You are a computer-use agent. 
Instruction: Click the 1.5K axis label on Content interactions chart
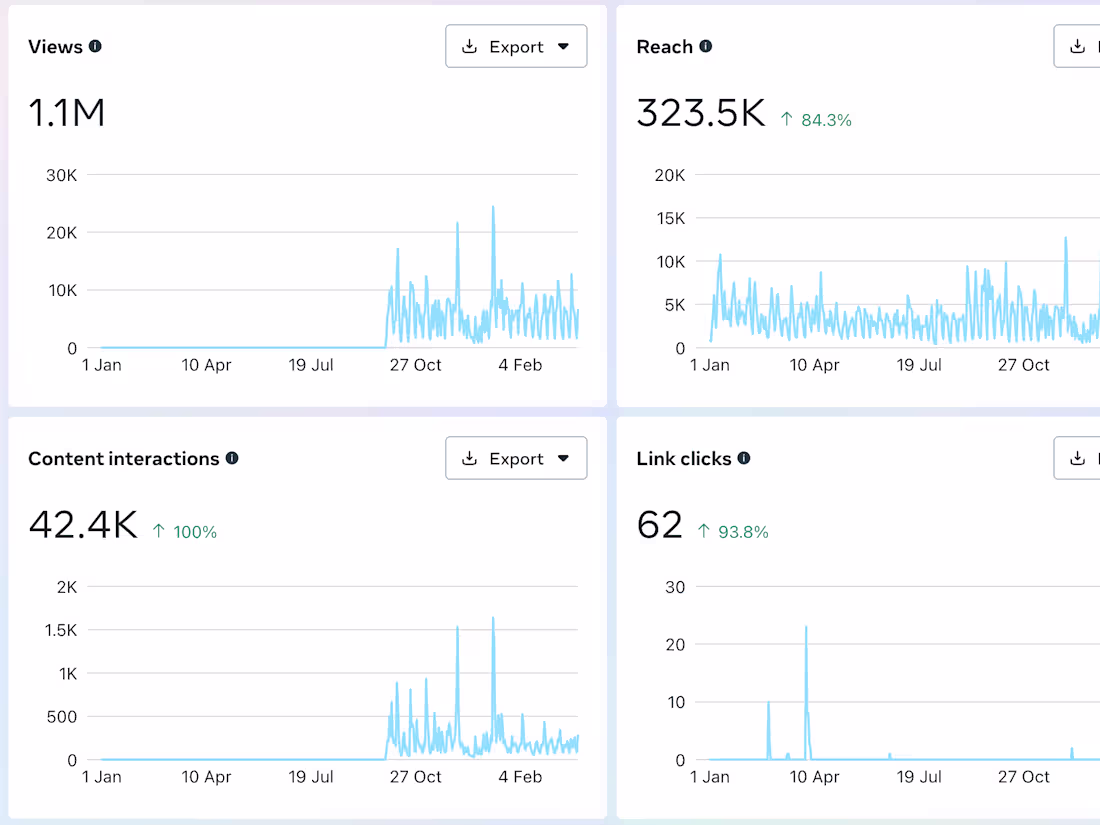coord(61,631)
